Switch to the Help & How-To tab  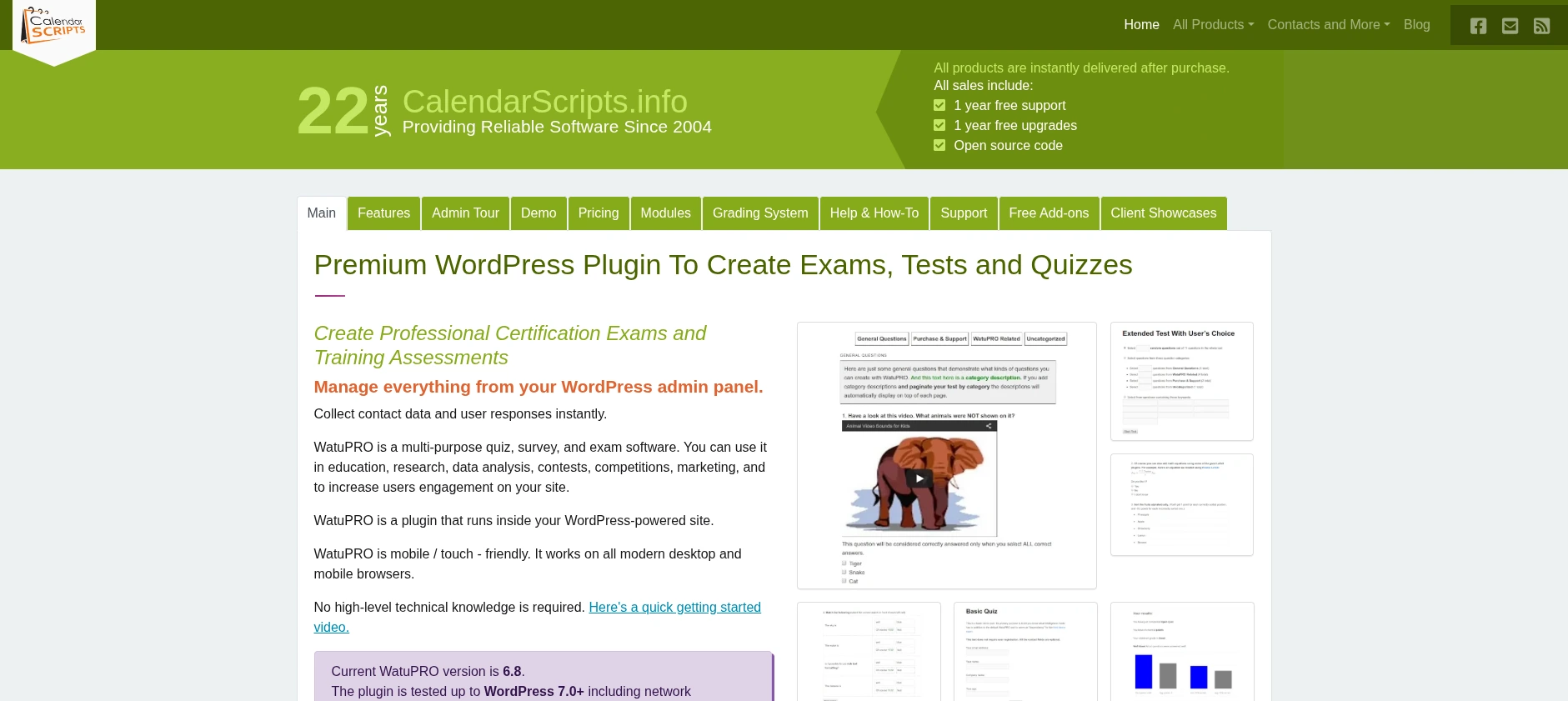tap(874, 213)
